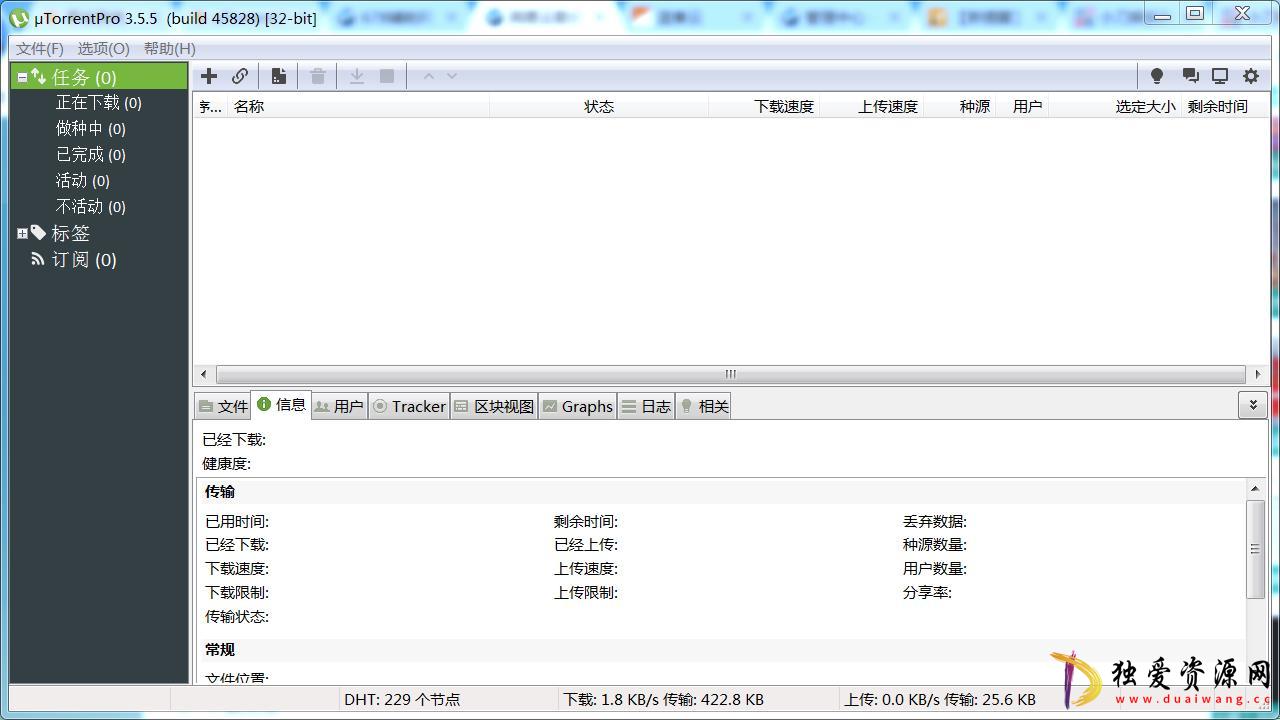
Task: Click the µTorrent logo in title bar
Action: point(19,18)
